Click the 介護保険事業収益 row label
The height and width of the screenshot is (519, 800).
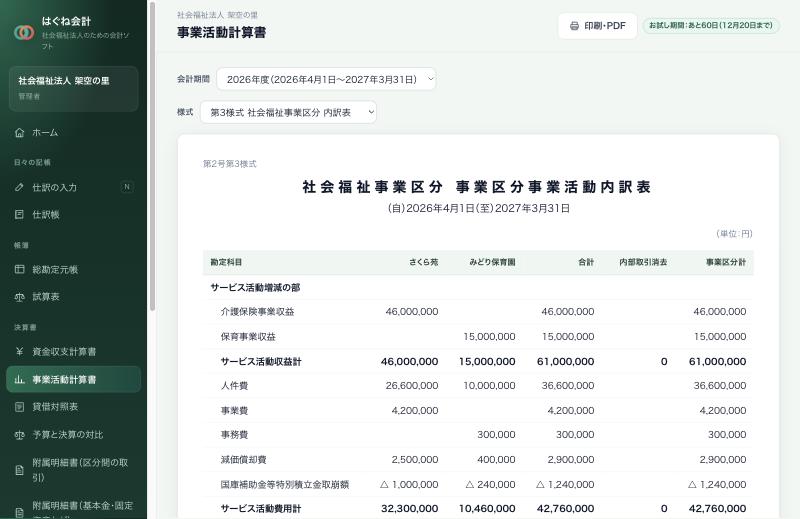257,312
